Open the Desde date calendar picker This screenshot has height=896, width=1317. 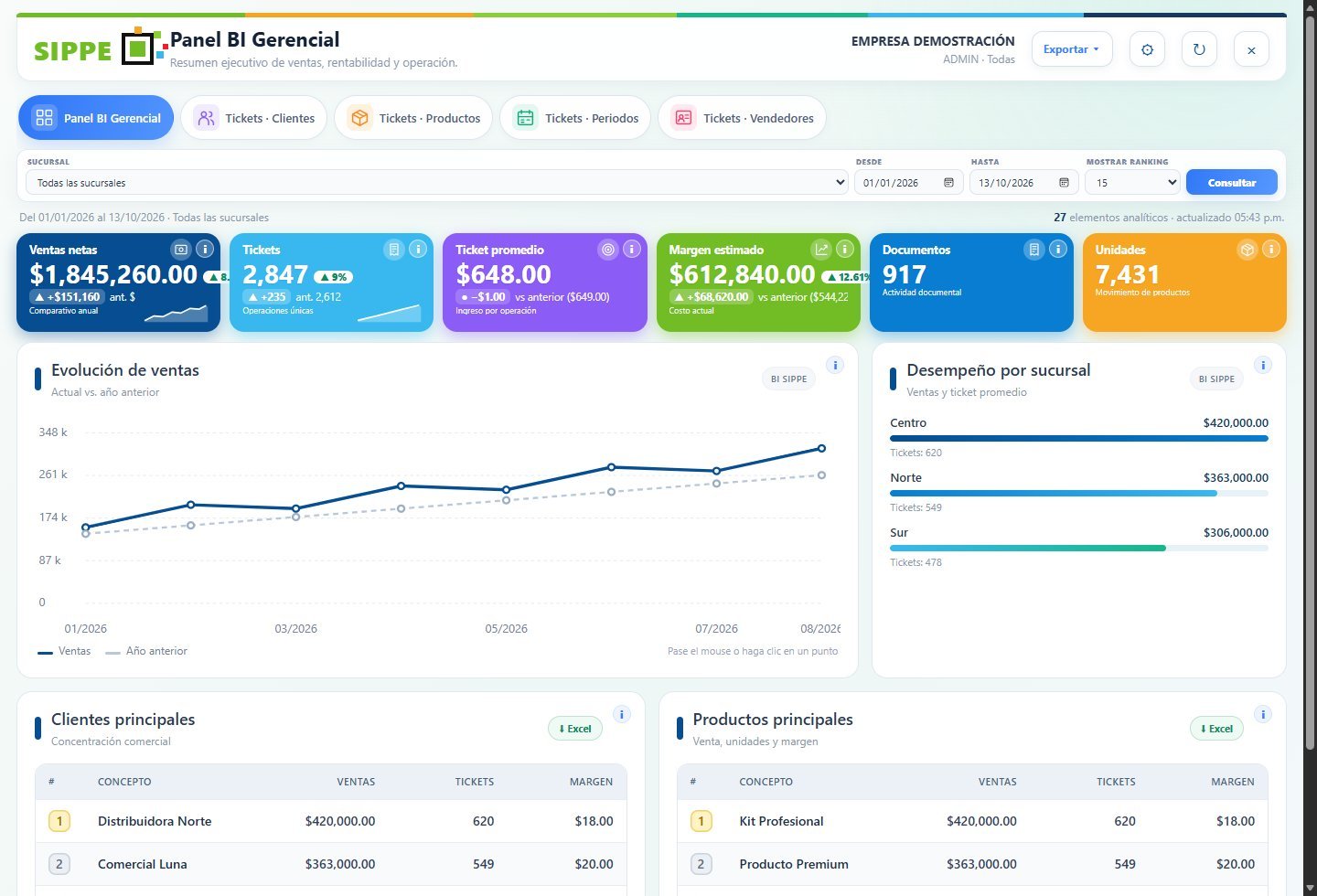948,183
